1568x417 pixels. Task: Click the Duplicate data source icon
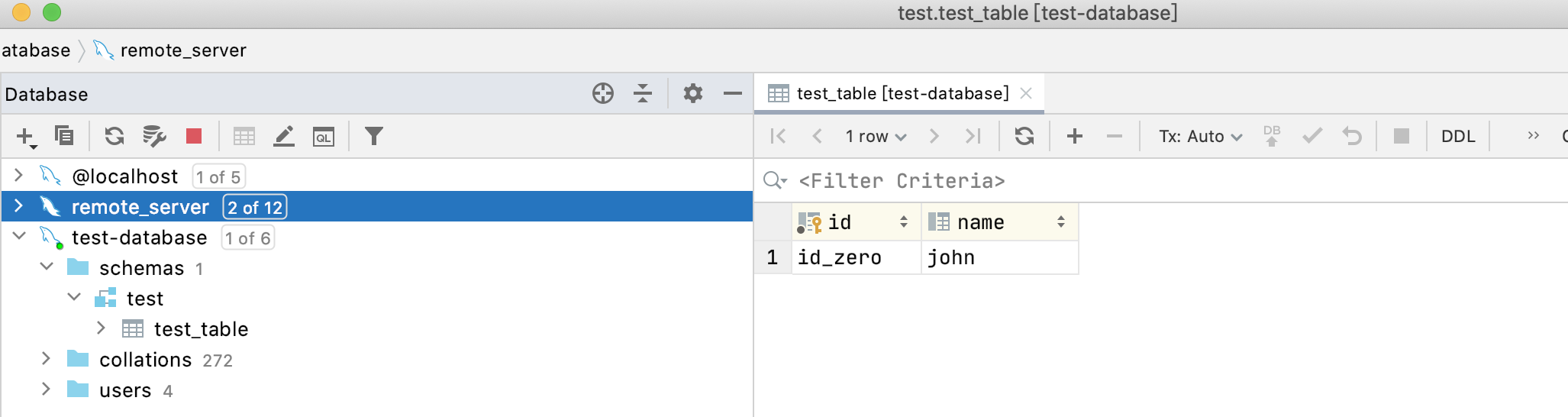pos(64,136)
